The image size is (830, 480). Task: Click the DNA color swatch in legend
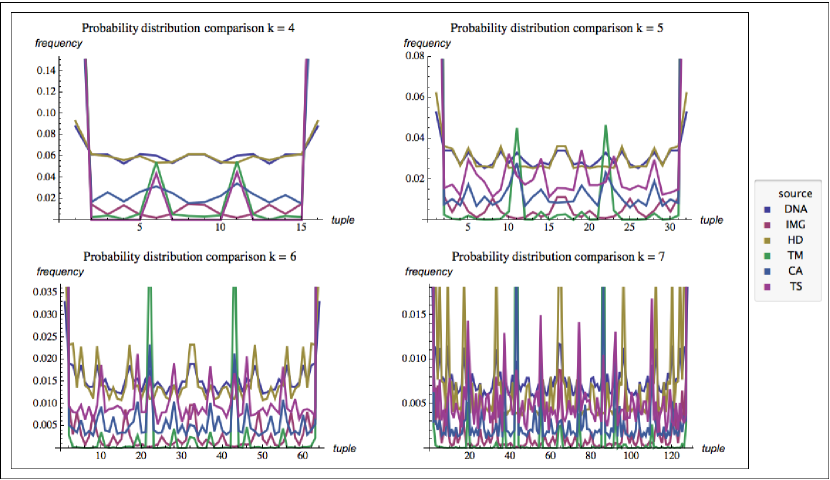point(768,210)
